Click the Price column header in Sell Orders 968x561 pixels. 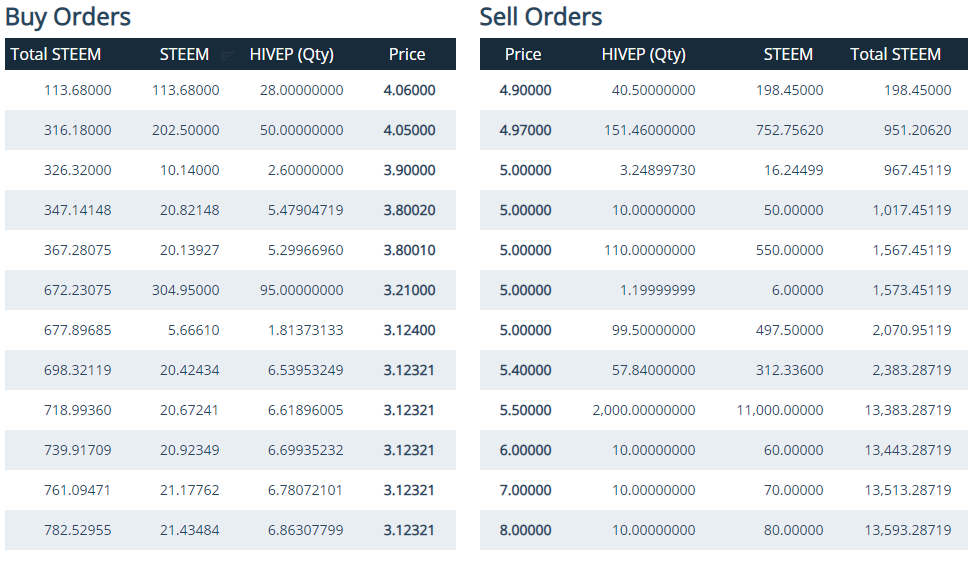click(523, 54)
